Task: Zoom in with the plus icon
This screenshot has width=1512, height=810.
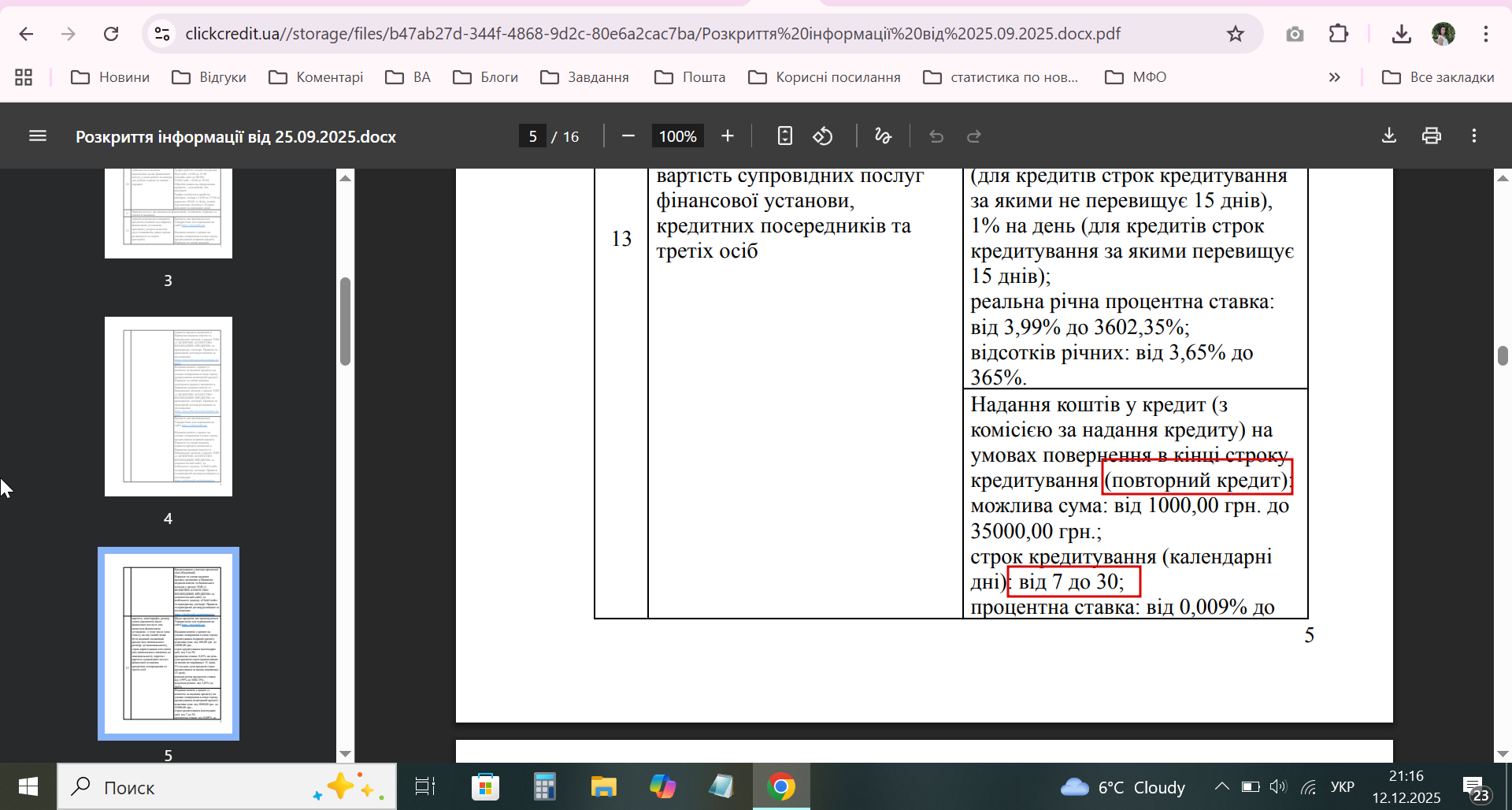Action: [728, 136]
